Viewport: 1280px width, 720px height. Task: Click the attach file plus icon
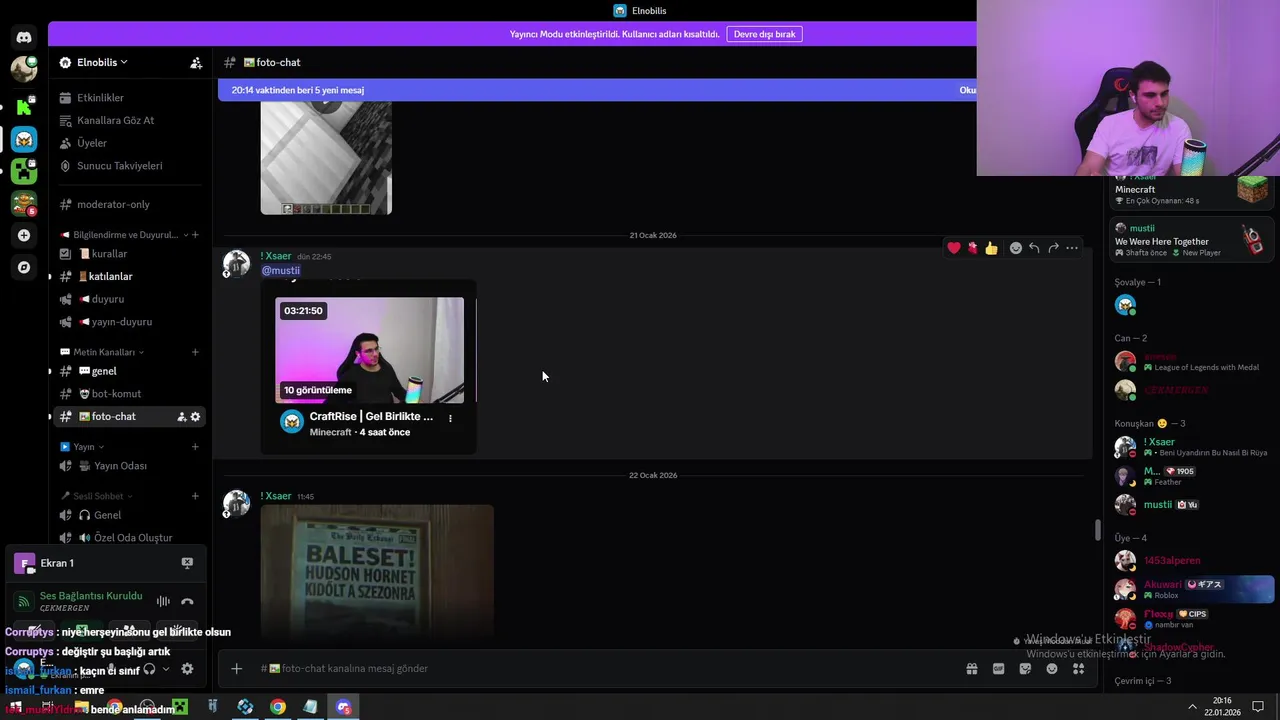point(236,668)
